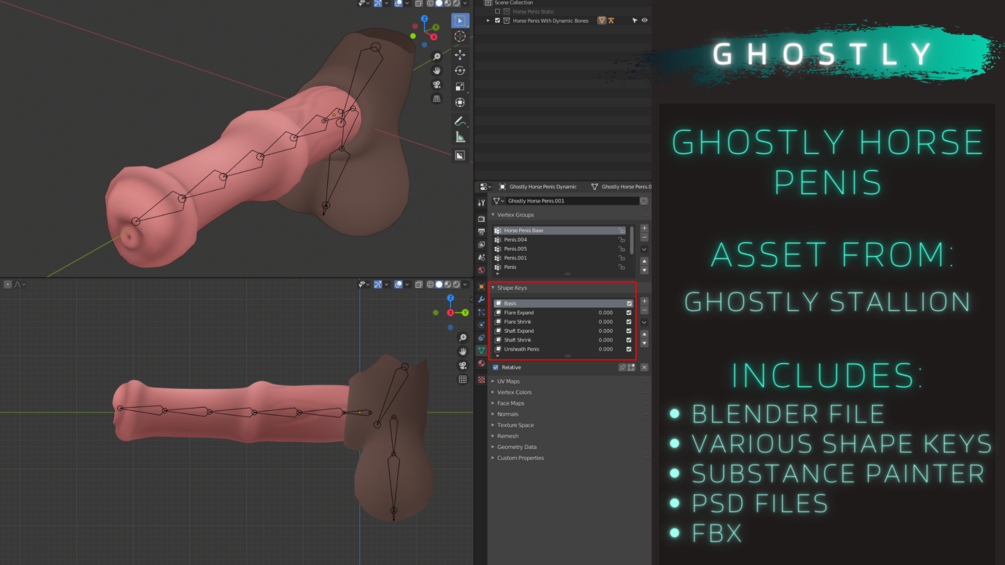Open the Object properties tab (orange square)
The image size is (1005, 565).
(x=481, y=287)
